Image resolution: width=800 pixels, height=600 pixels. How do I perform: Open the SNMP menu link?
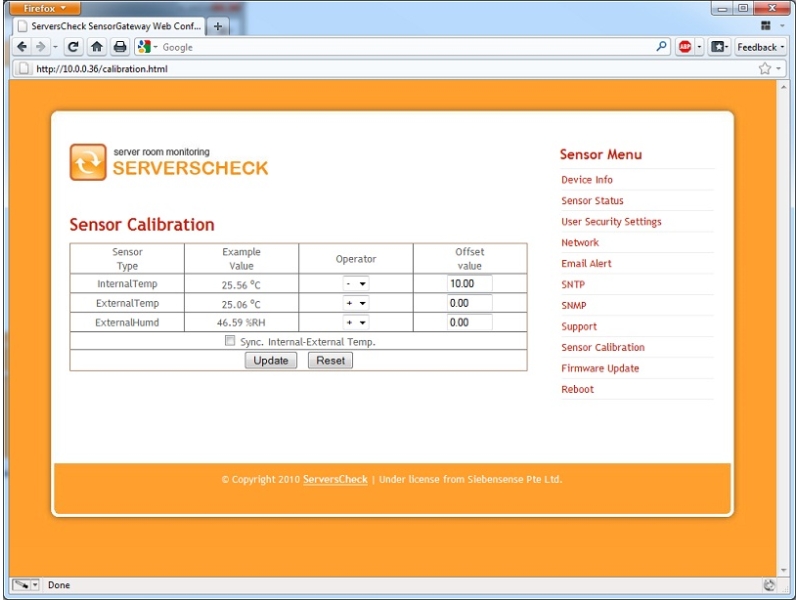[573, 305]
